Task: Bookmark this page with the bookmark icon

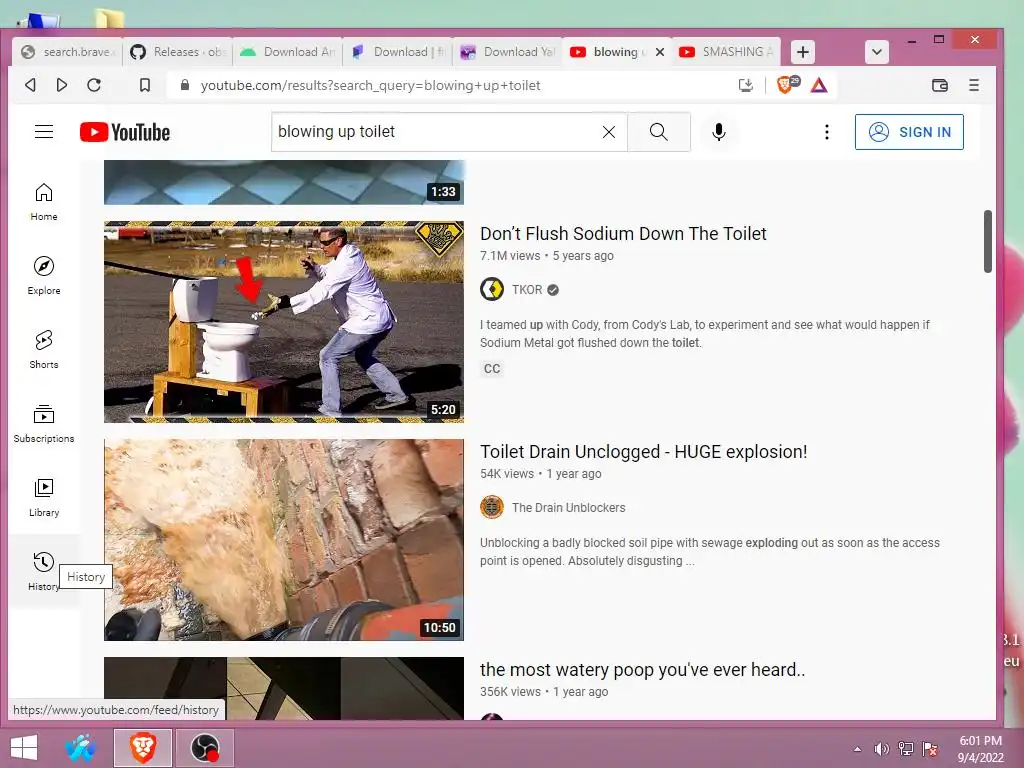Action: pos(145,85)
